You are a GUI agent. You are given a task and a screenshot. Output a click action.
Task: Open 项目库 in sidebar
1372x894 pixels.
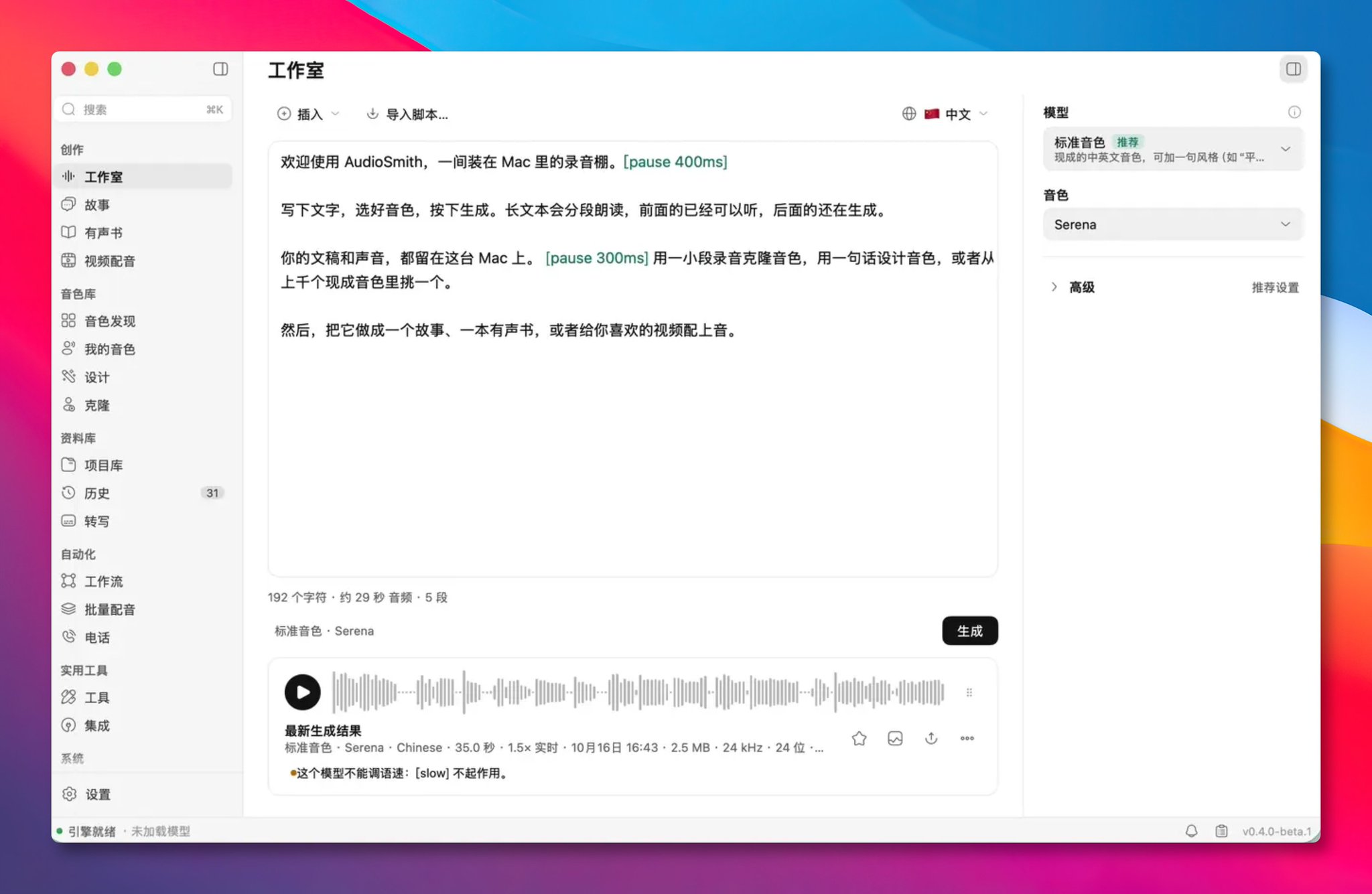click(x=145, y=465)
